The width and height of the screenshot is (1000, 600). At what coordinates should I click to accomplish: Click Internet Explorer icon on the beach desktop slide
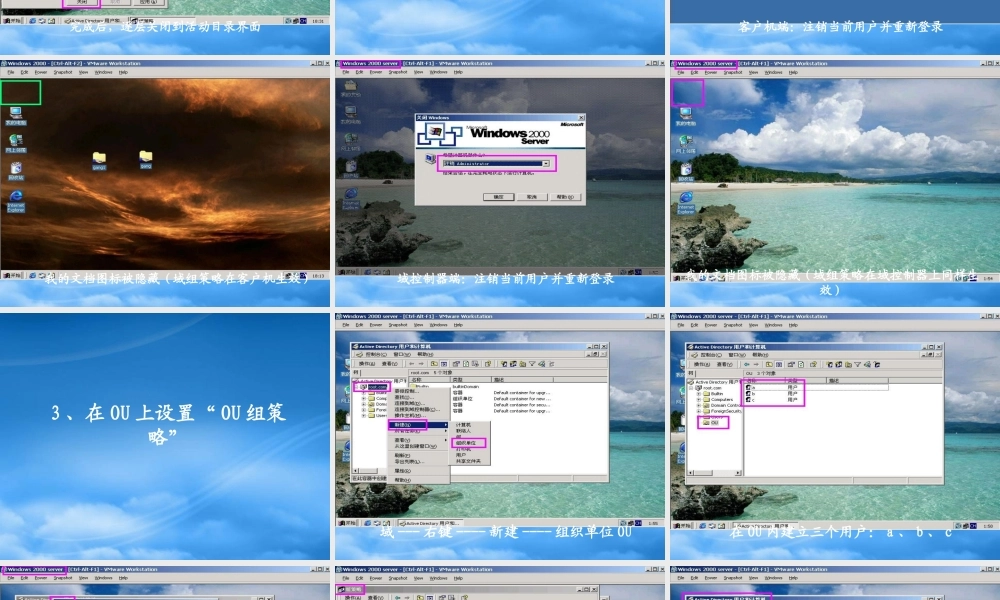coord(686,202)
